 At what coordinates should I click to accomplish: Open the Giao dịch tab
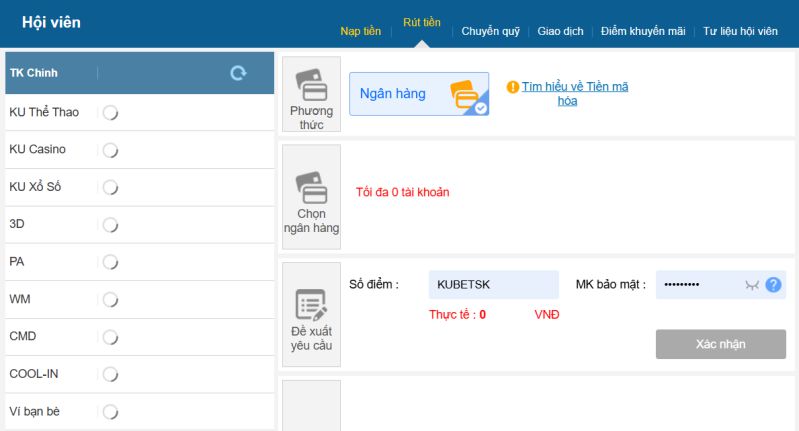[x=560, y=31]
